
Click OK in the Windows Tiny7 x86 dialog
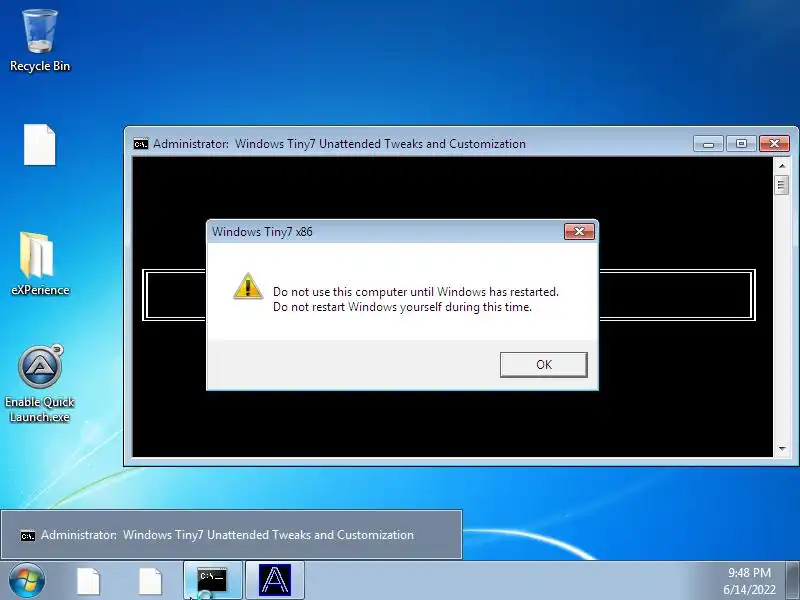[543, 365]
